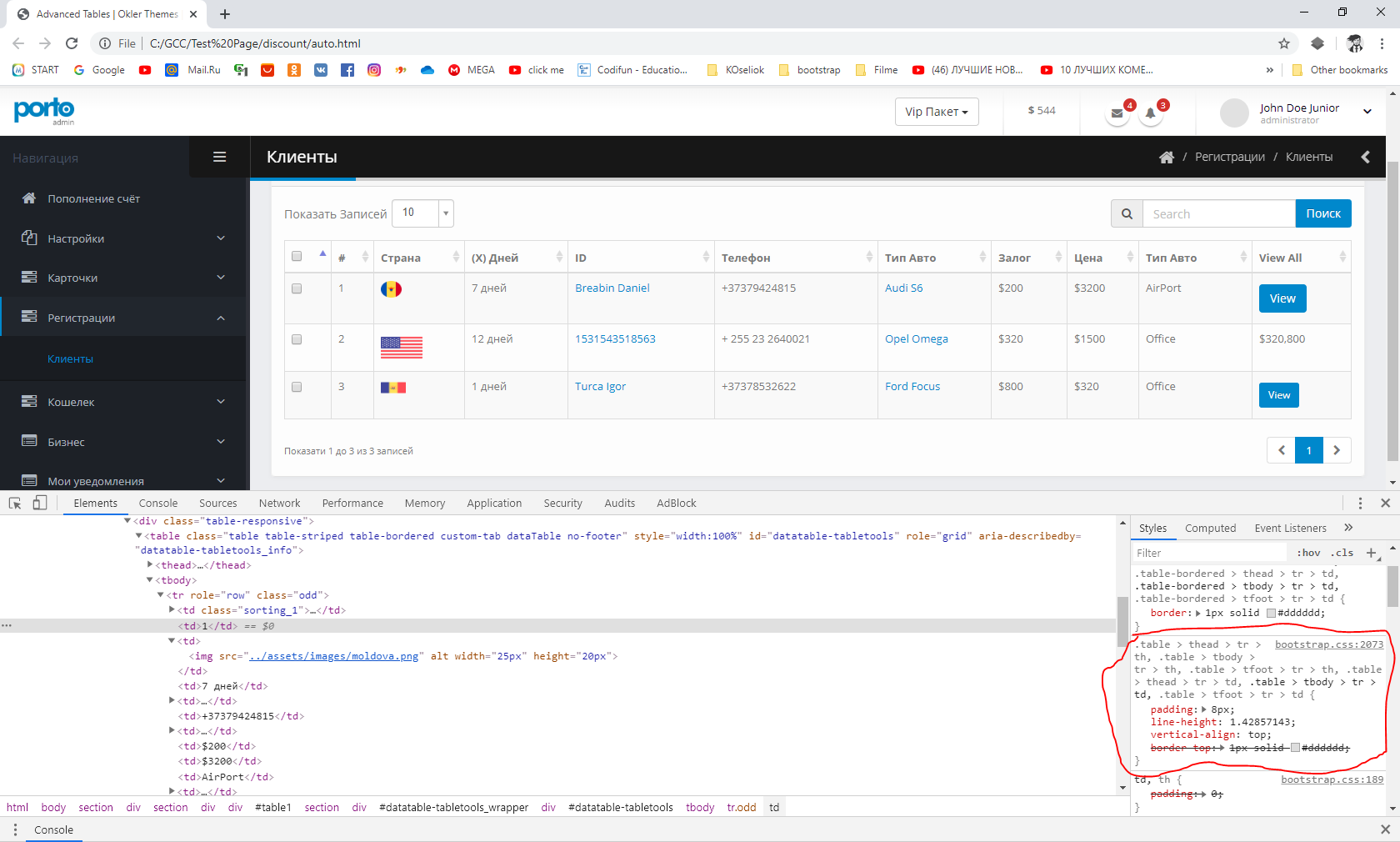Screen dimensions: 1400x842
Task: Open the records-per-page select showing 10
Action: pos(422,213)
